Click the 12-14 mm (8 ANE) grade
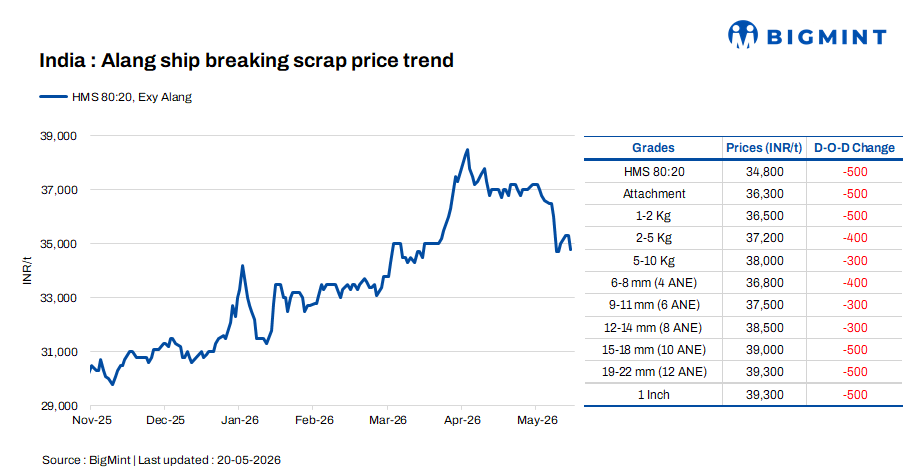Screen dimensions: 904x471 click(x=653, y=327)
